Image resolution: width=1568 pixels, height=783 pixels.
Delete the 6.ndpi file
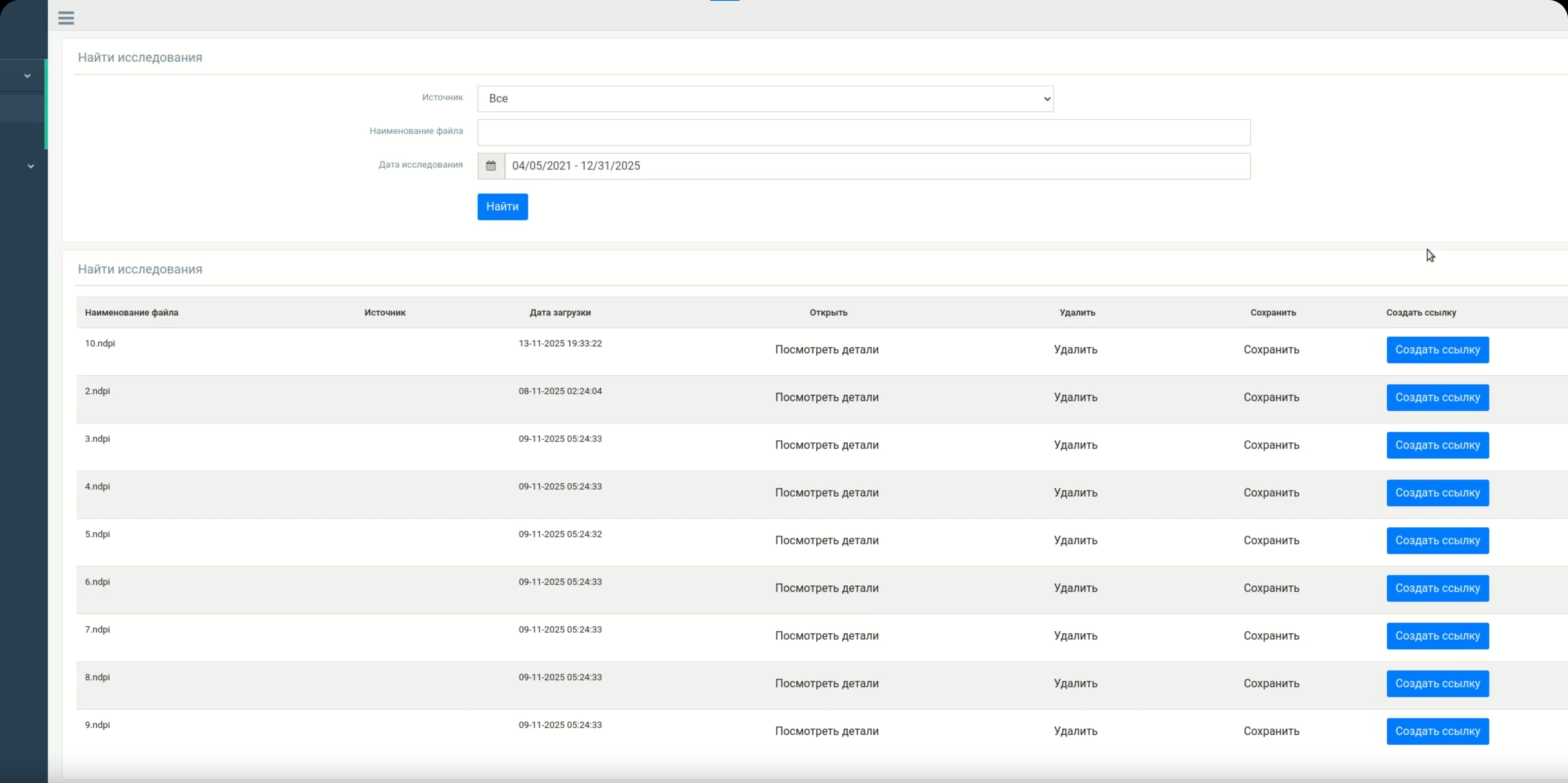(1076, 588)
